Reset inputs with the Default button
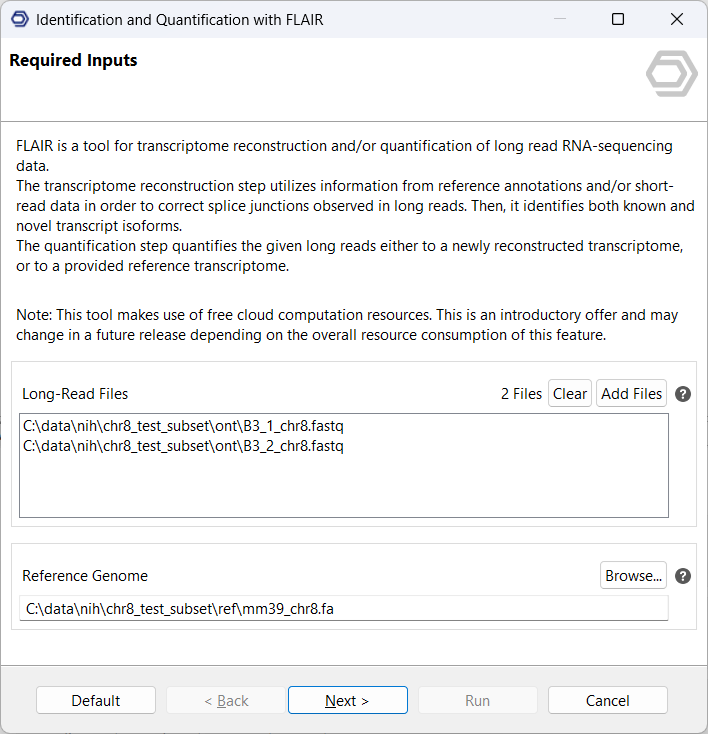This screenshot has height=734, width=708. (96, 700)
